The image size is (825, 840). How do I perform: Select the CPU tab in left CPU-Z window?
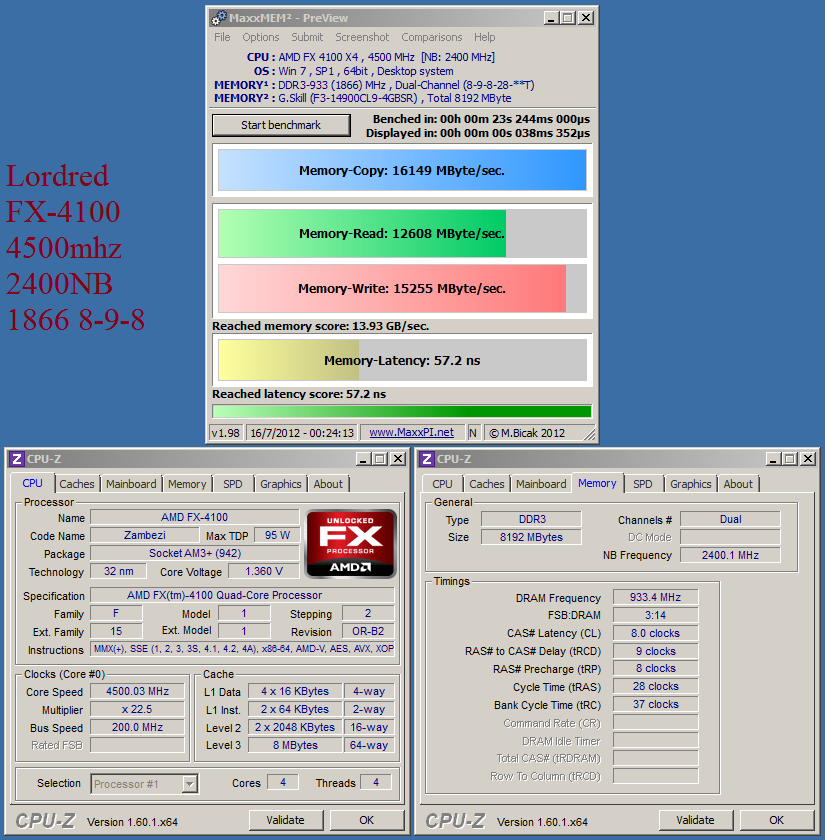coord(32,483)
